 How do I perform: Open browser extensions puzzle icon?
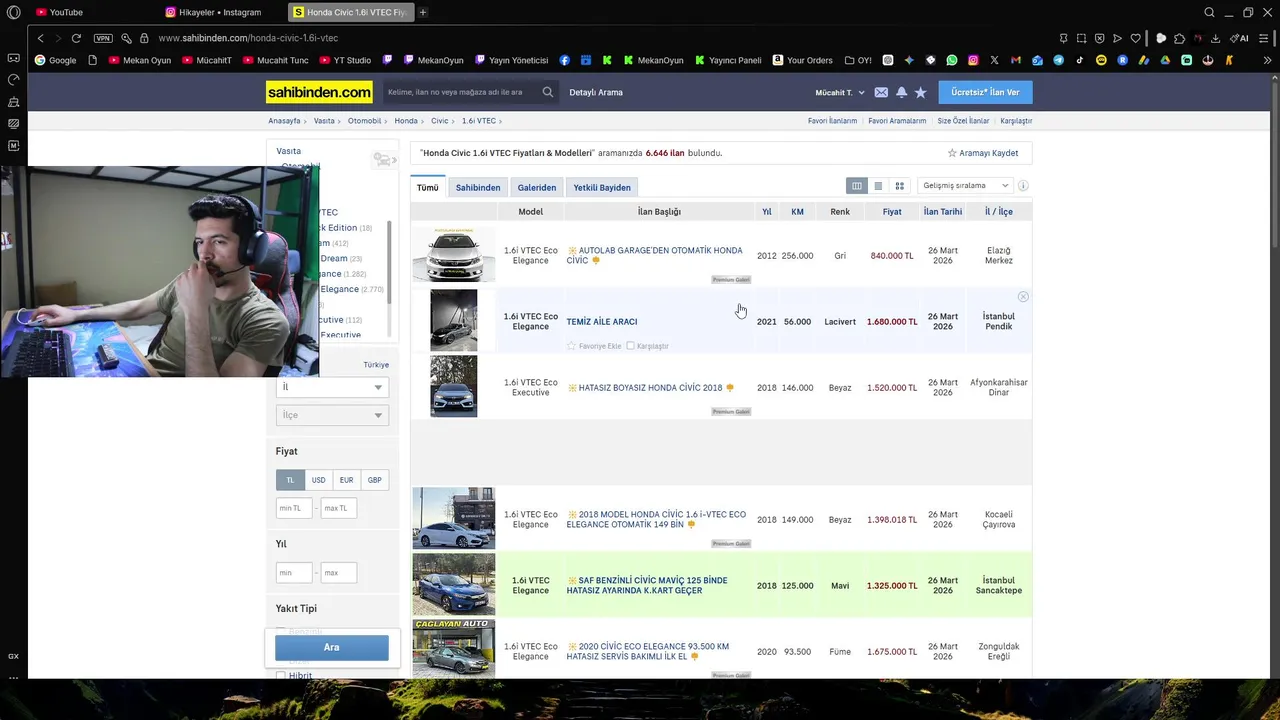pyautogui.click(x=1179, y=38)
